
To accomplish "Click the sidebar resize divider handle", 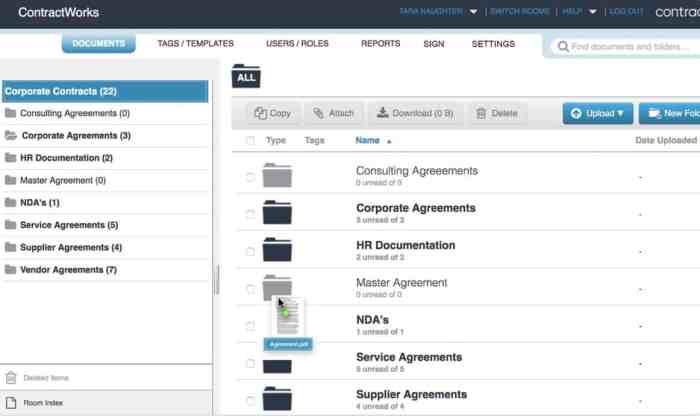I will pos(217,279).
